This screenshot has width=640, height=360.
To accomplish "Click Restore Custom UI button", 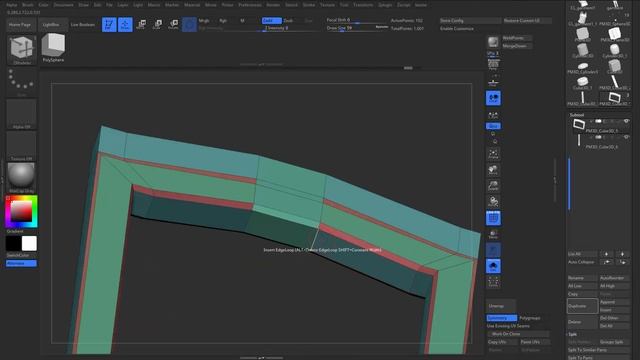I will click(527, 20).
